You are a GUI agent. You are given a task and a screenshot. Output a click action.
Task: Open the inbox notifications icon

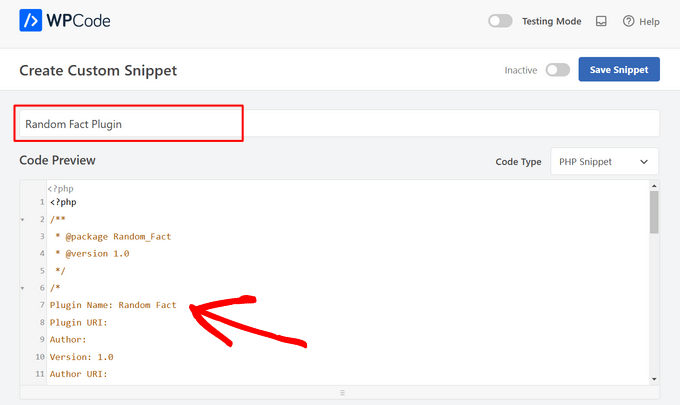[601, 21]
